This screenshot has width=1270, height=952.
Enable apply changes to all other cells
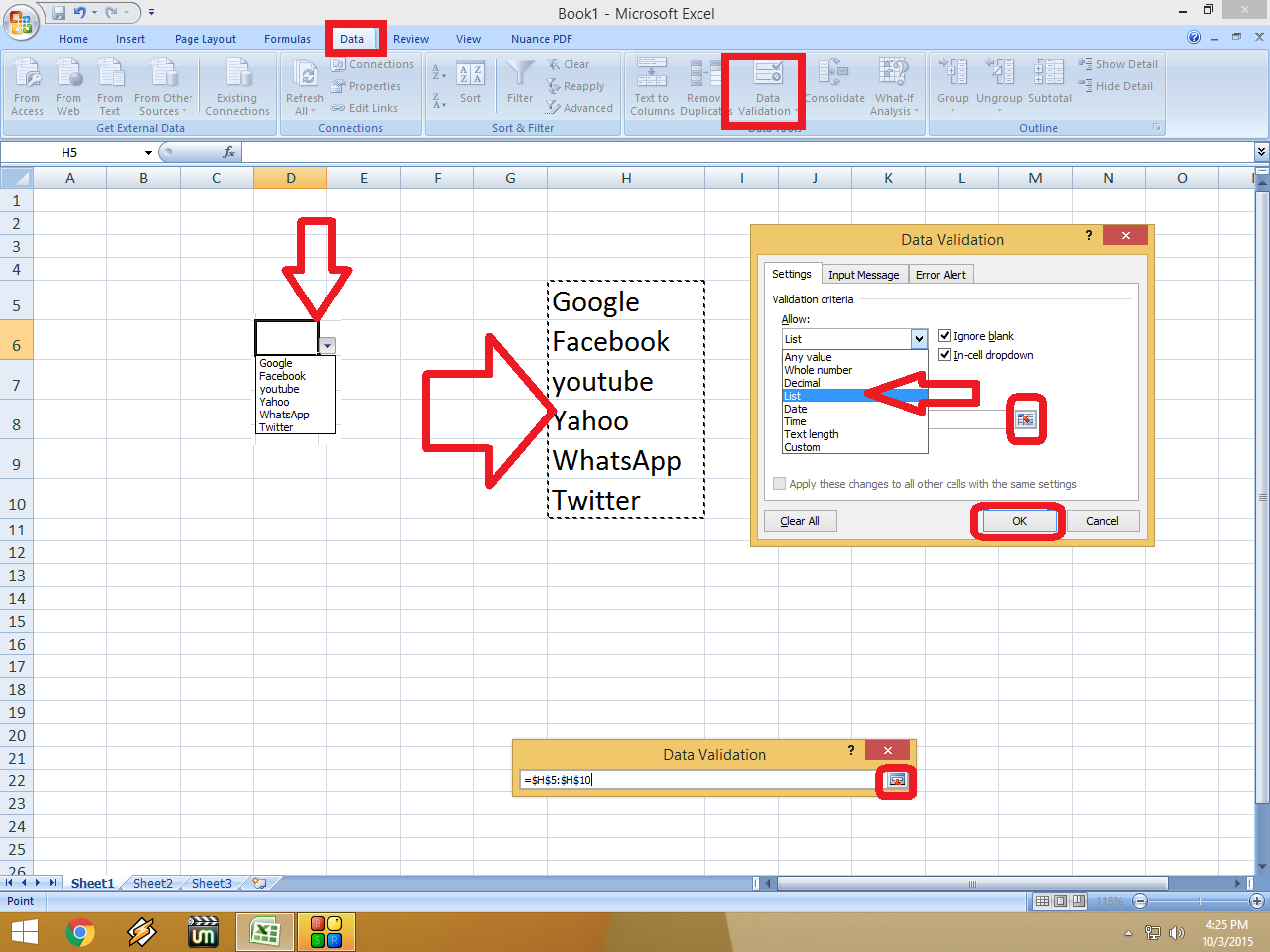pos(780,483)
